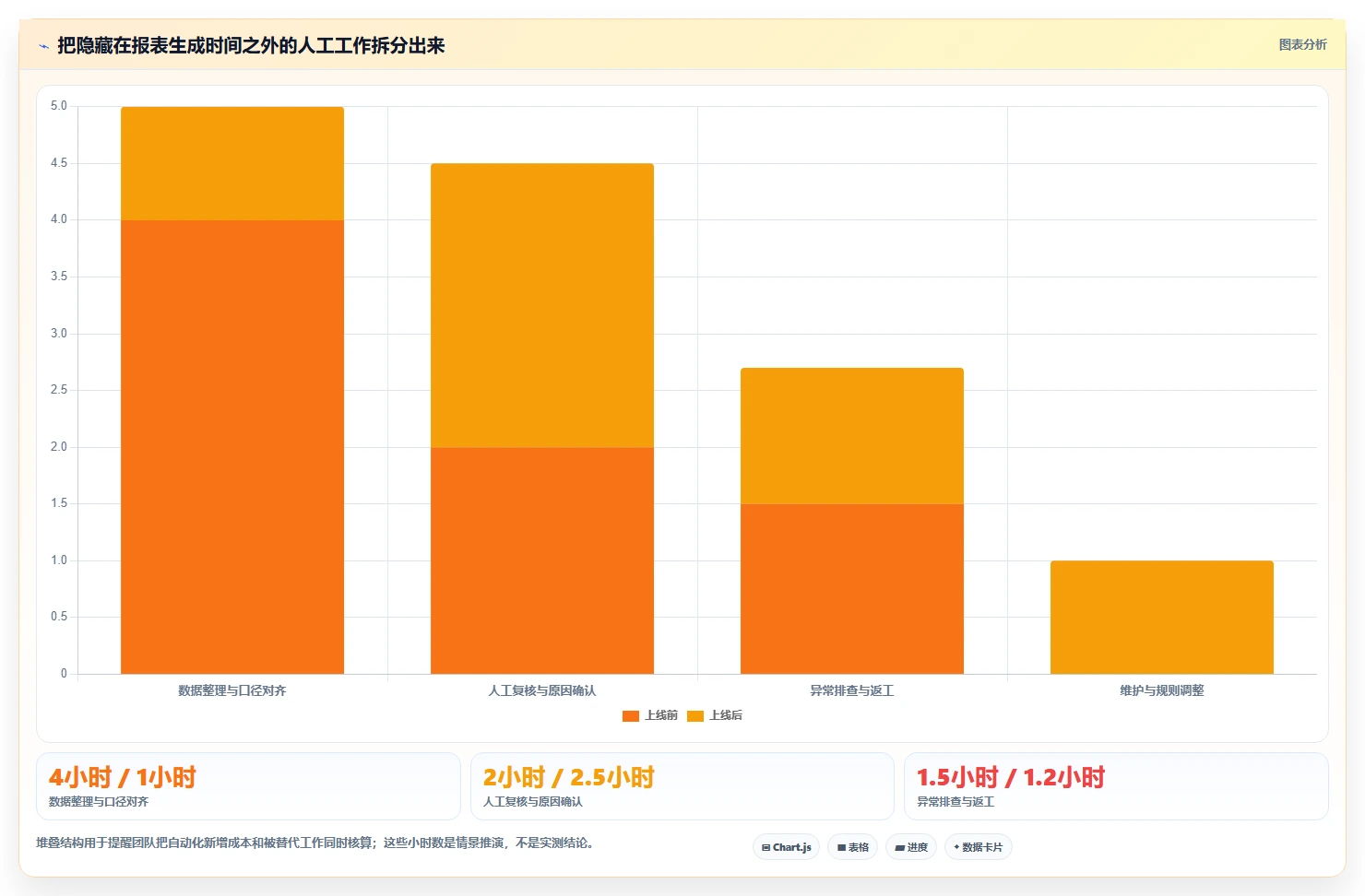Screen dimensions: 1365x896
Task: Click the y-axis tick label 2.5
Action: pos(59,390)
